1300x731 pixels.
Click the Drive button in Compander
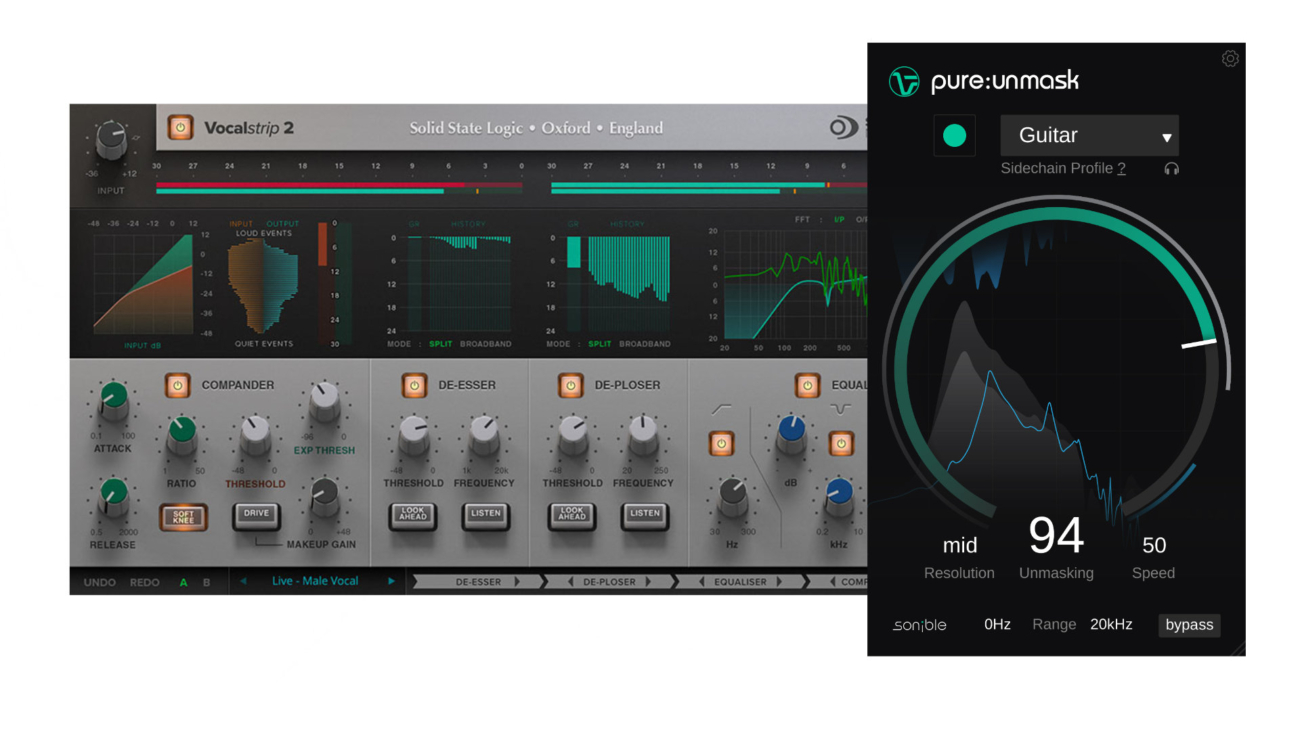tap(257, 516)
